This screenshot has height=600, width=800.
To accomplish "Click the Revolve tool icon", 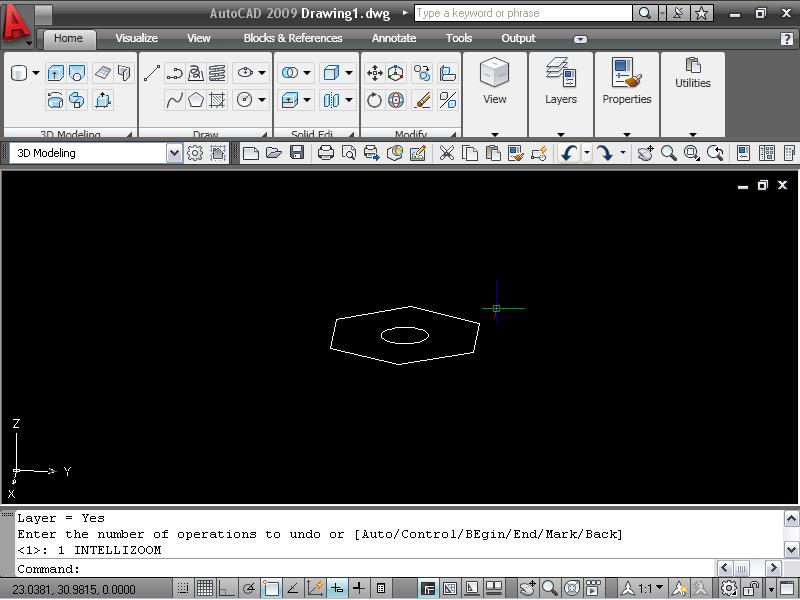I will [x=55, y=100].
